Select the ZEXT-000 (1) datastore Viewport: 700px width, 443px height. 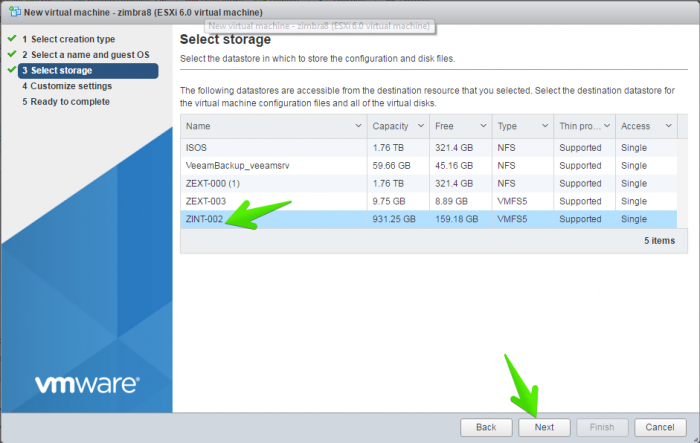pos(429,184)
